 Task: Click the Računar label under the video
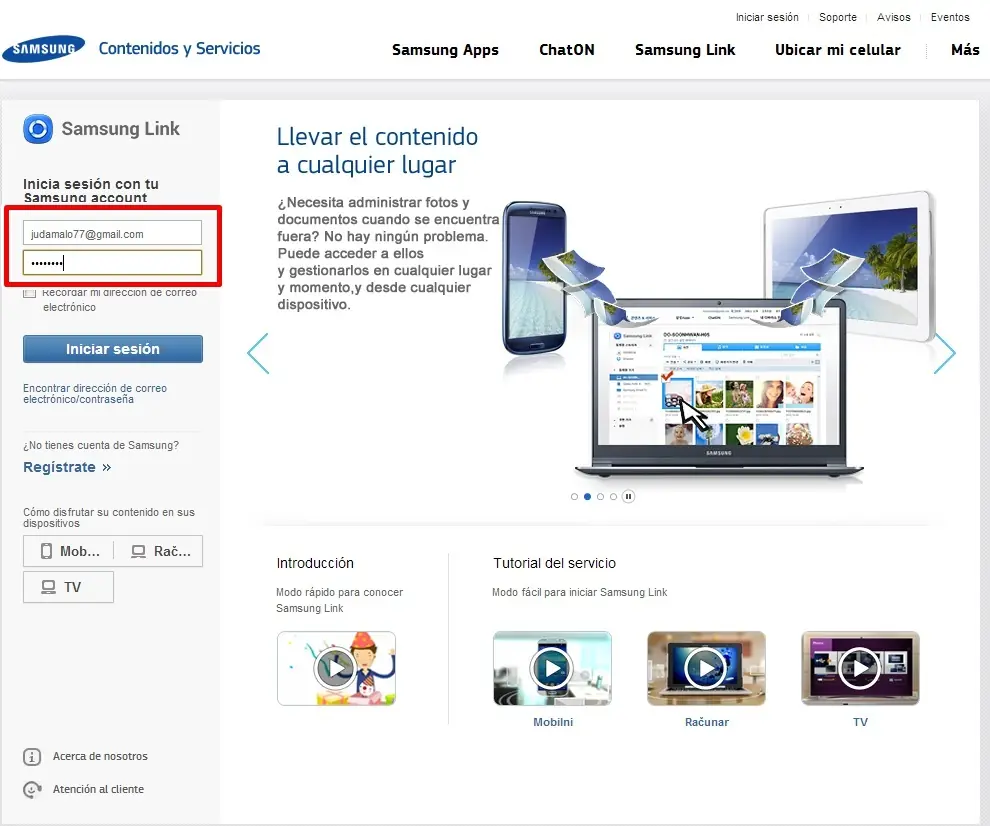[x=707, y=722]
